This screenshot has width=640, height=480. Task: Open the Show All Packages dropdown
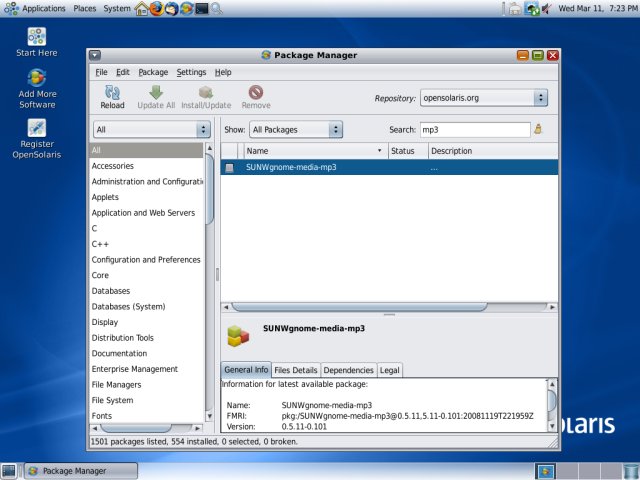click(296, 129)
